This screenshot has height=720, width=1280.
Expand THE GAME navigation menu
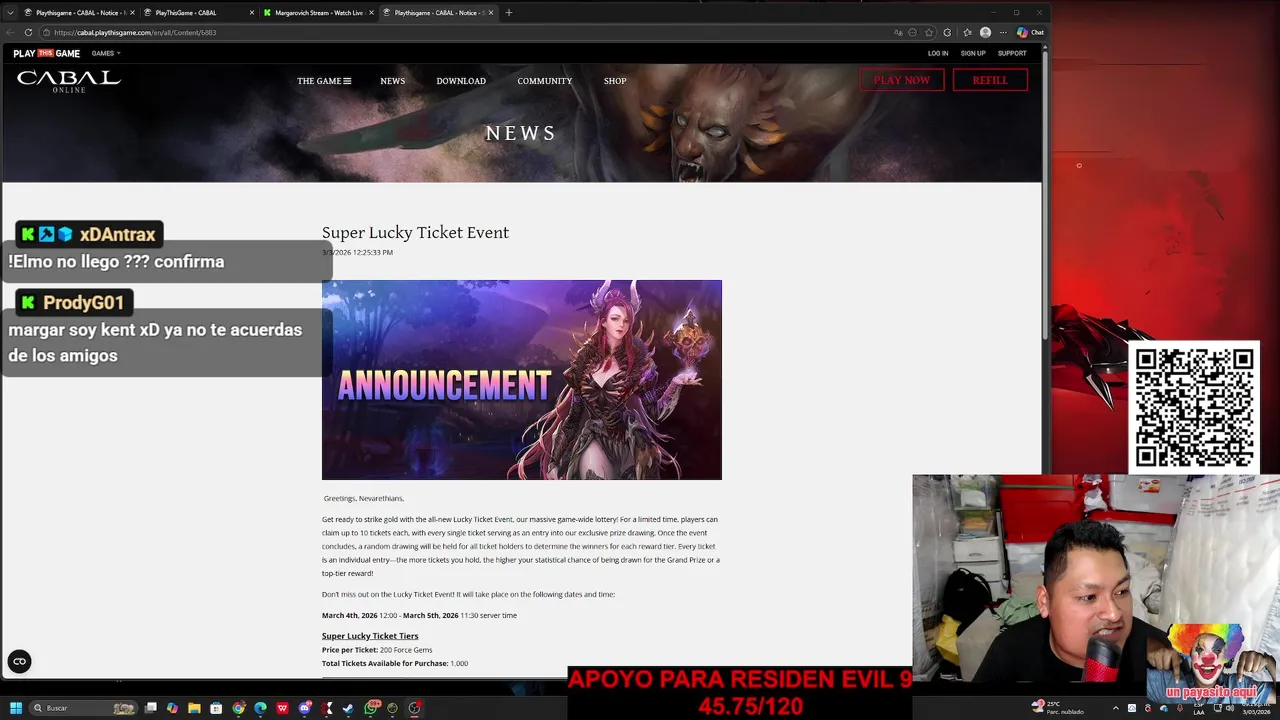324,81
